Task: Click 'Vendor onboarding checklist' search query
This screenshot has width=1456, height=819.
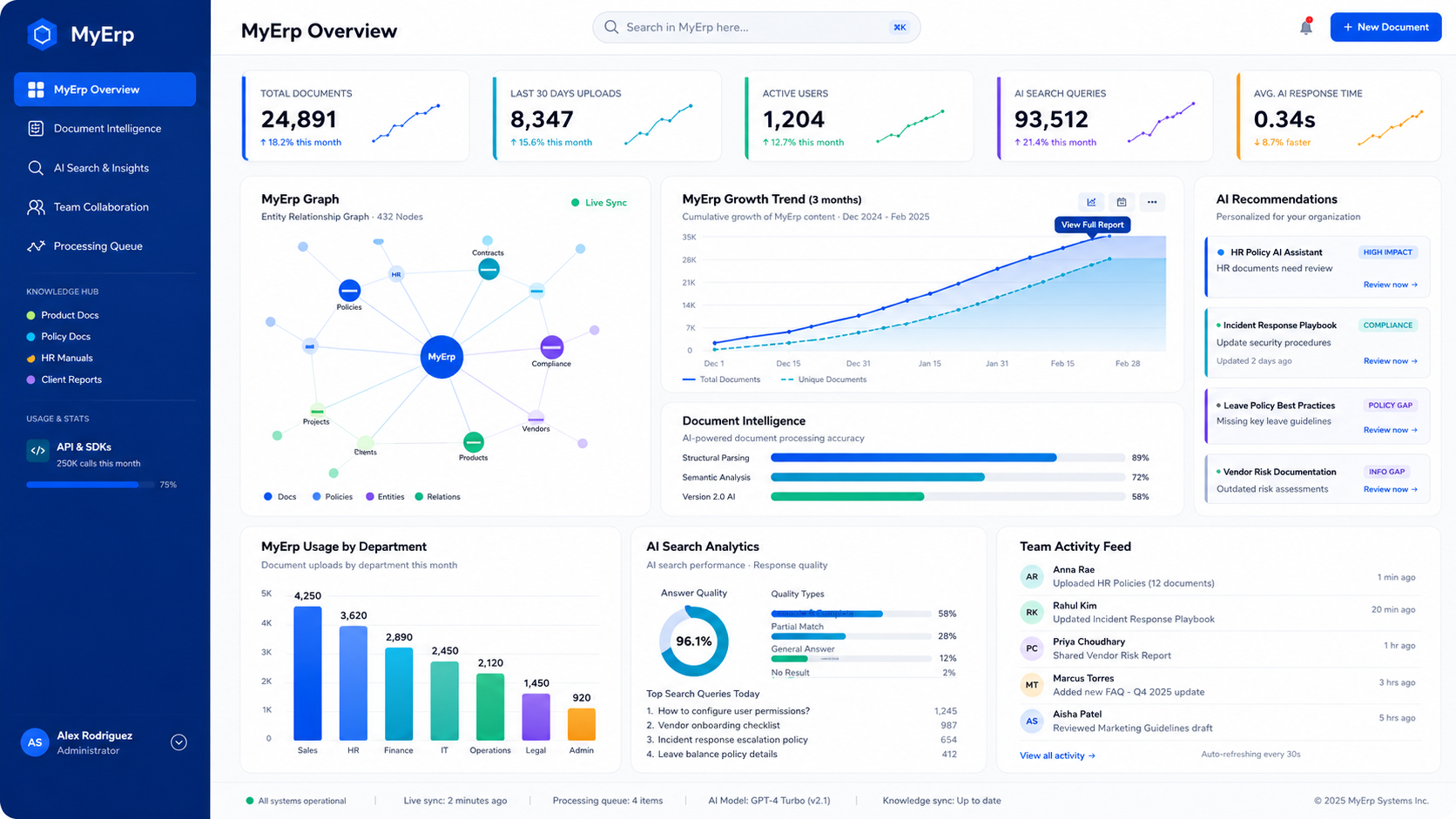Action: pos(718,725)
